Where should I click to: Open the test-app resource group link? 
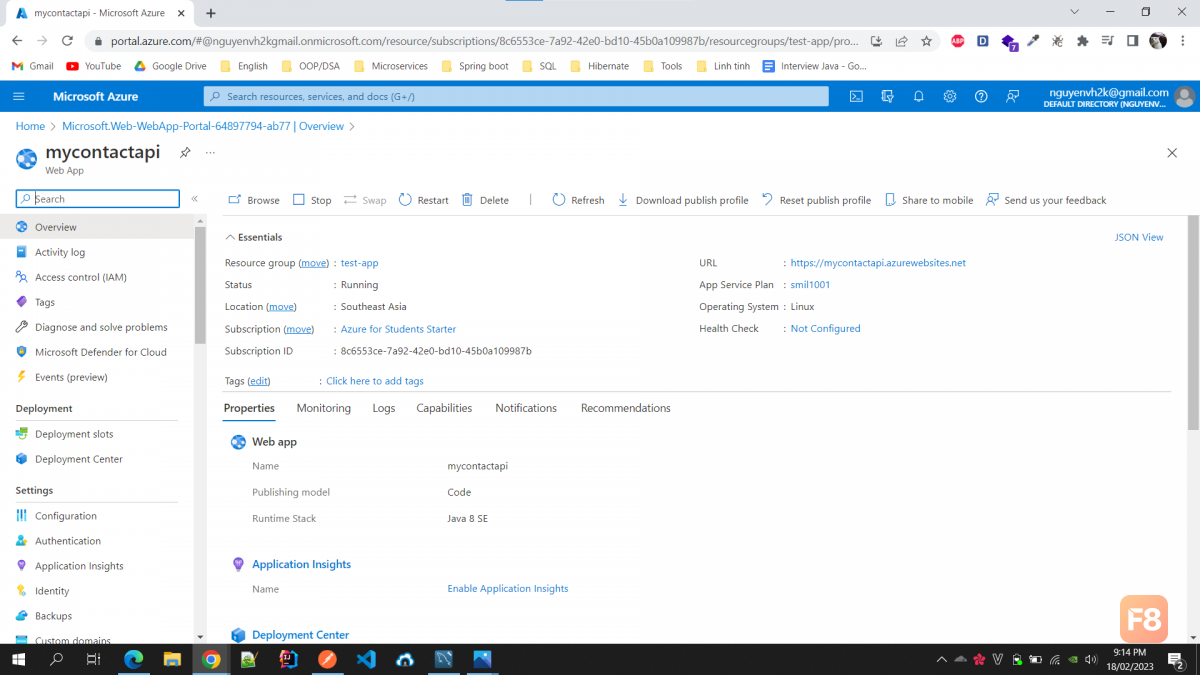coord(359,263)
